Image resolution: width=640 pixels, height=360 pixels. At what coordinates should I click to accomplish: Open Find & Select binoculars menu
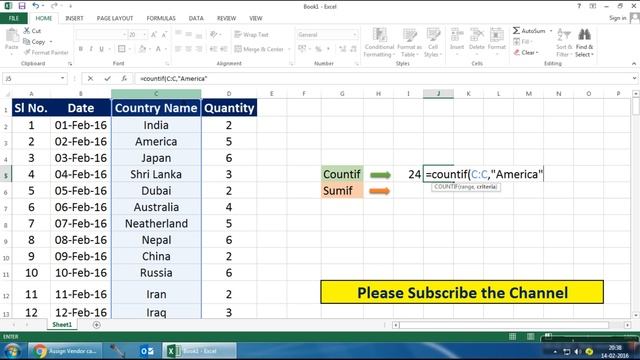click(584, 42)
